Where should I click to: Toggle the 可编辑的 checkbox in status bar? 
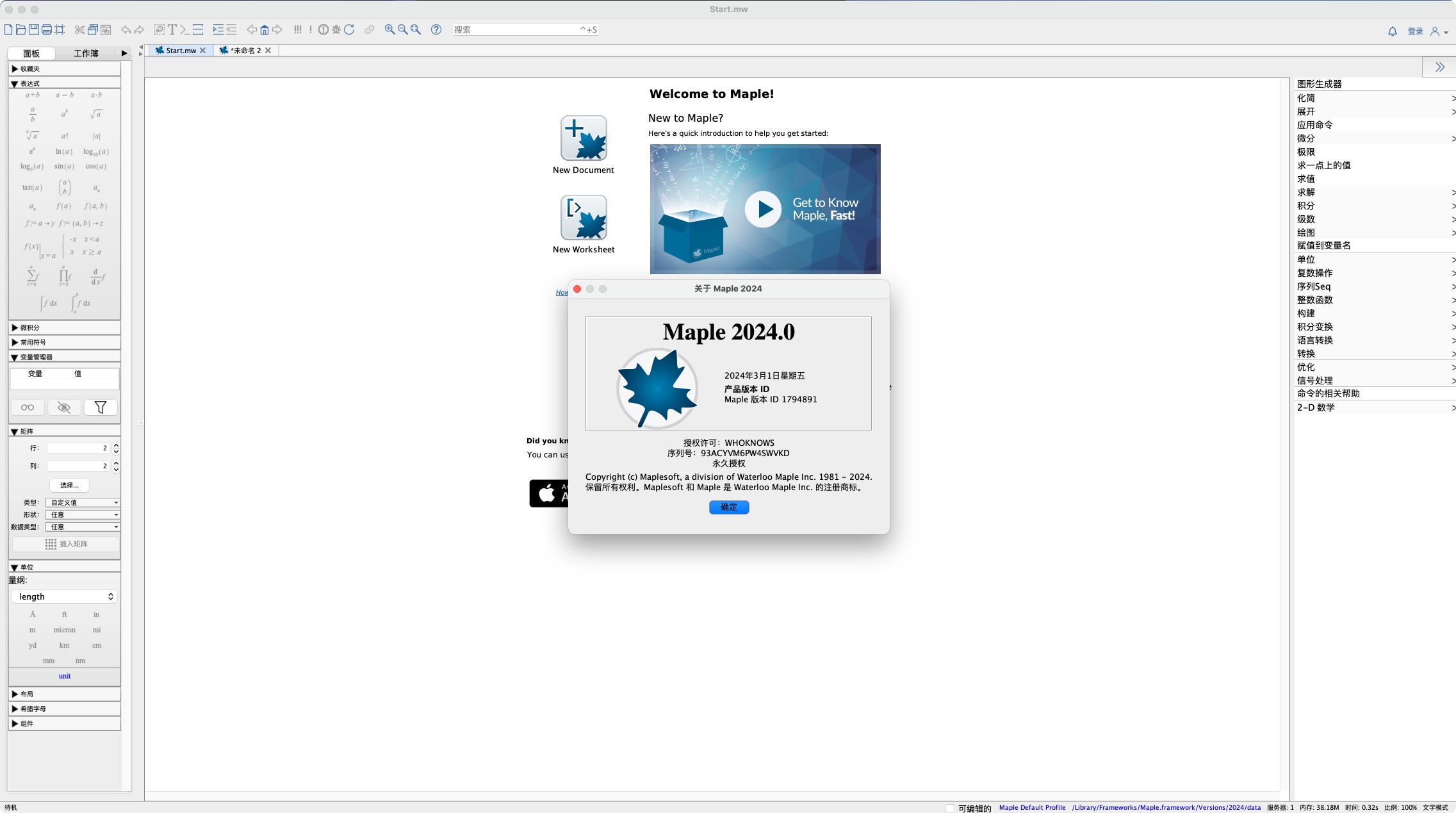click(950, 808)
